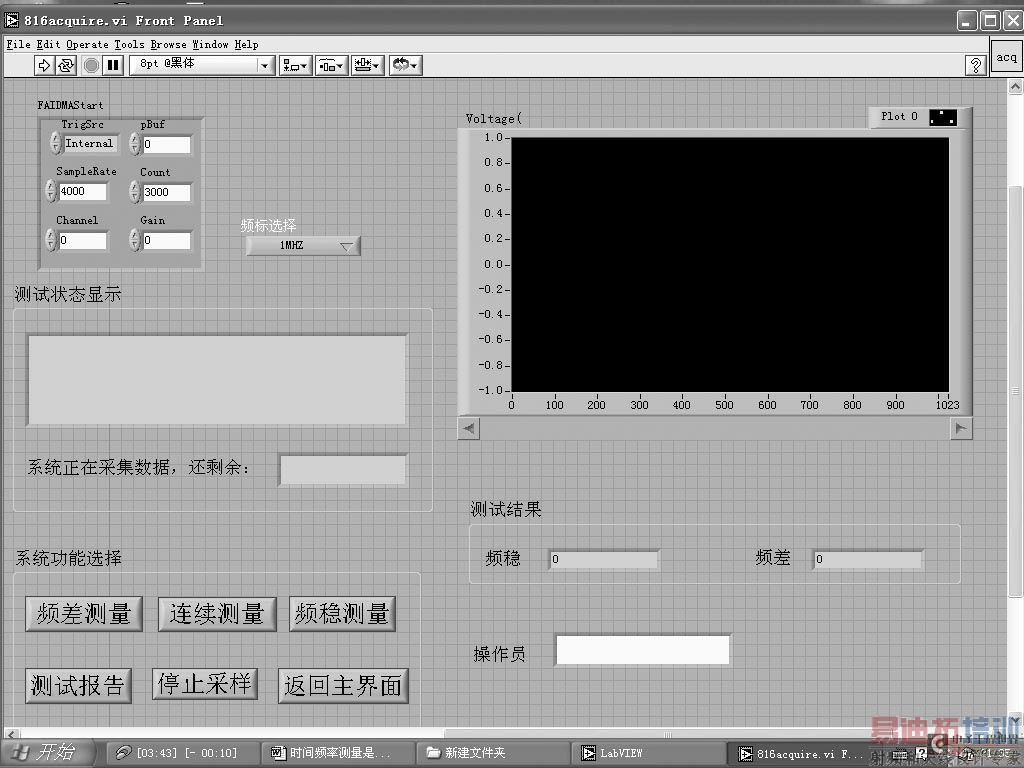Click the black Voltage waveform graph area

click(729, 264)
